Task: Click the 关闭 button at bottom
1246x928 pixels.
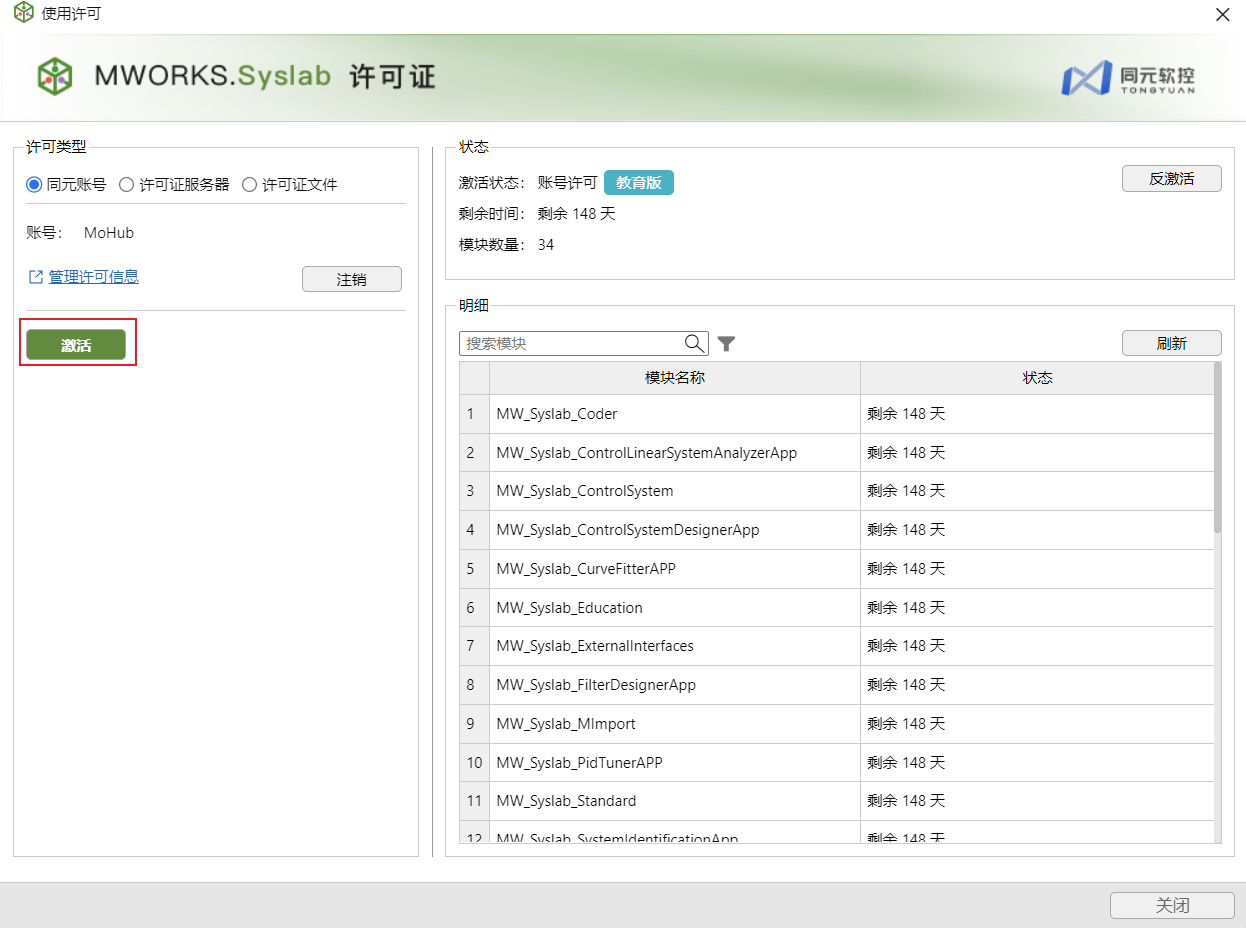Action: (1173, 905)
